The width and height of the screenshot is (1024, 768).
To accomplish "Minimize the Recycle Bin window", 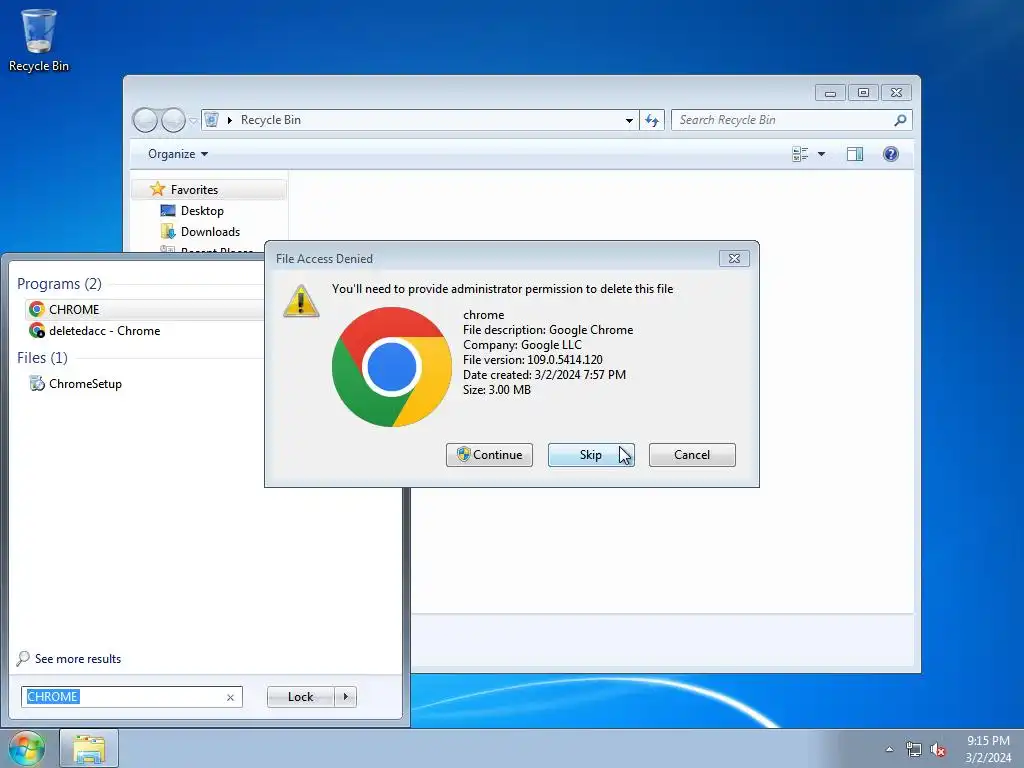I will pos(830,93).
